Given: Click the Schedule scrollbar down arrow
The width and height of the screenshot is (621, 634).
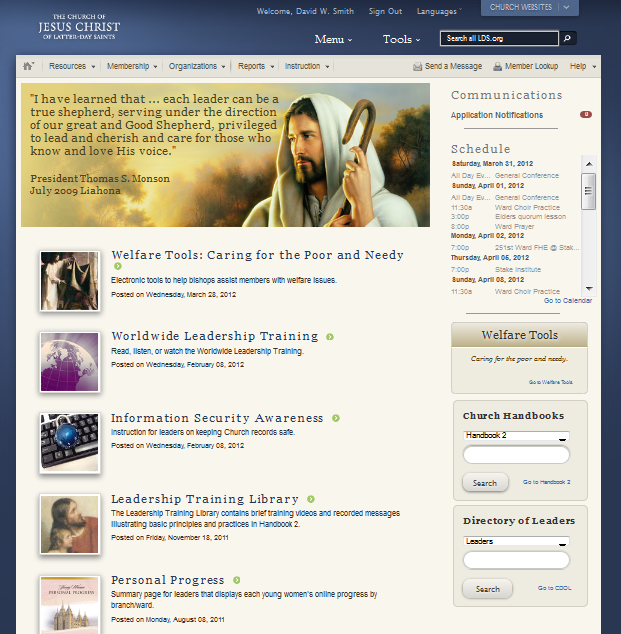Looking at the screenshot, I should [589, 288].
